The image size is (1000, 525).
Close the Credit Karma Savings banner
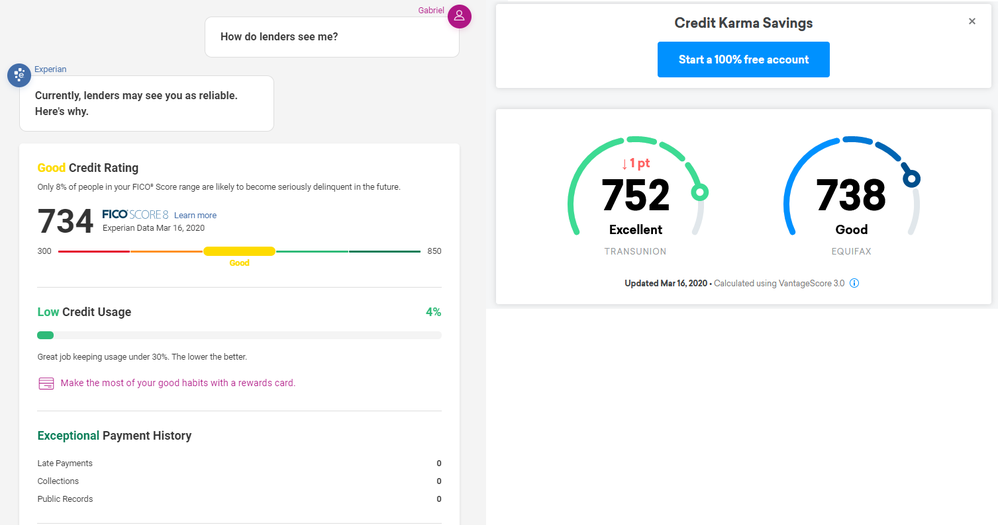tap(972, 22)
